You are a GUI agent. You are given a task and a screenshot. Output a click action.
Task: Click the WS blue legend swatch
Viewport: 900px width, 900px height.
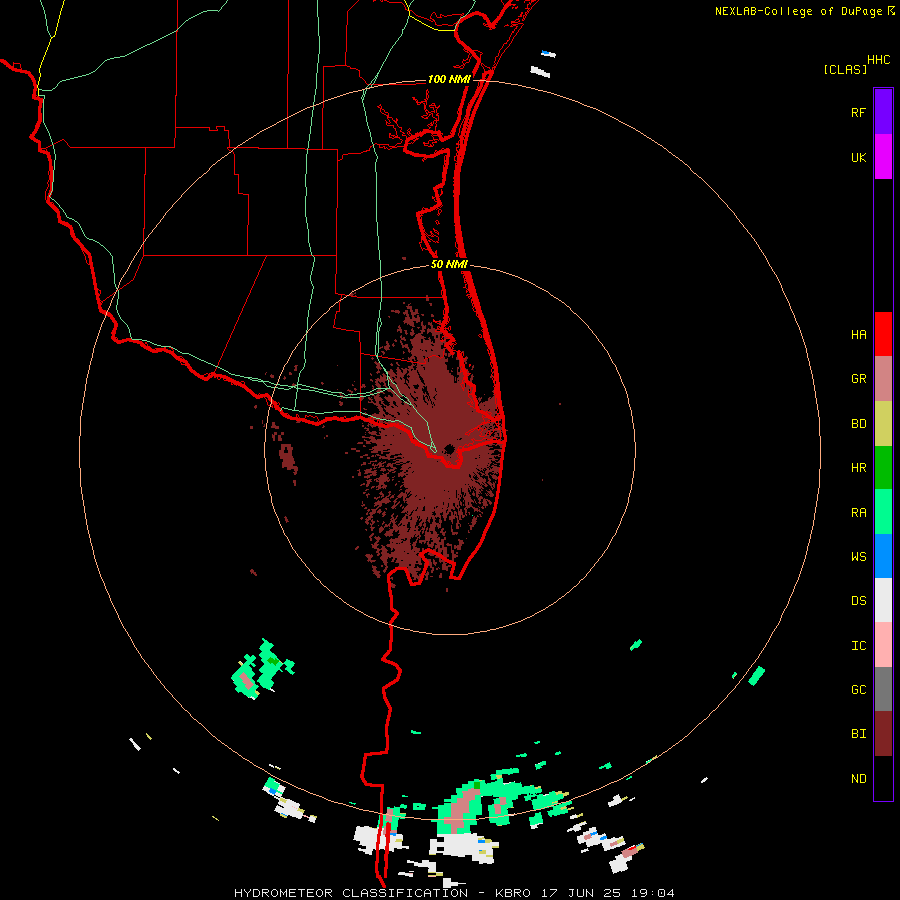[883, 556]
